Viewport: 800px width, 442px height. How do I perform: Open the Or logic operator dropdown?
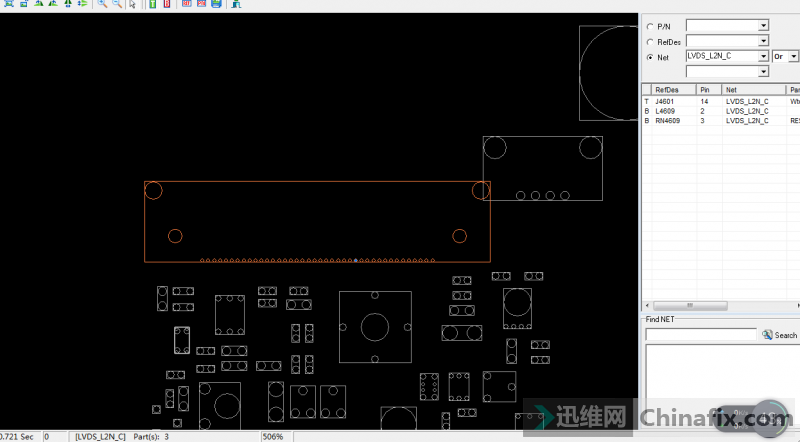coord(793,56)
